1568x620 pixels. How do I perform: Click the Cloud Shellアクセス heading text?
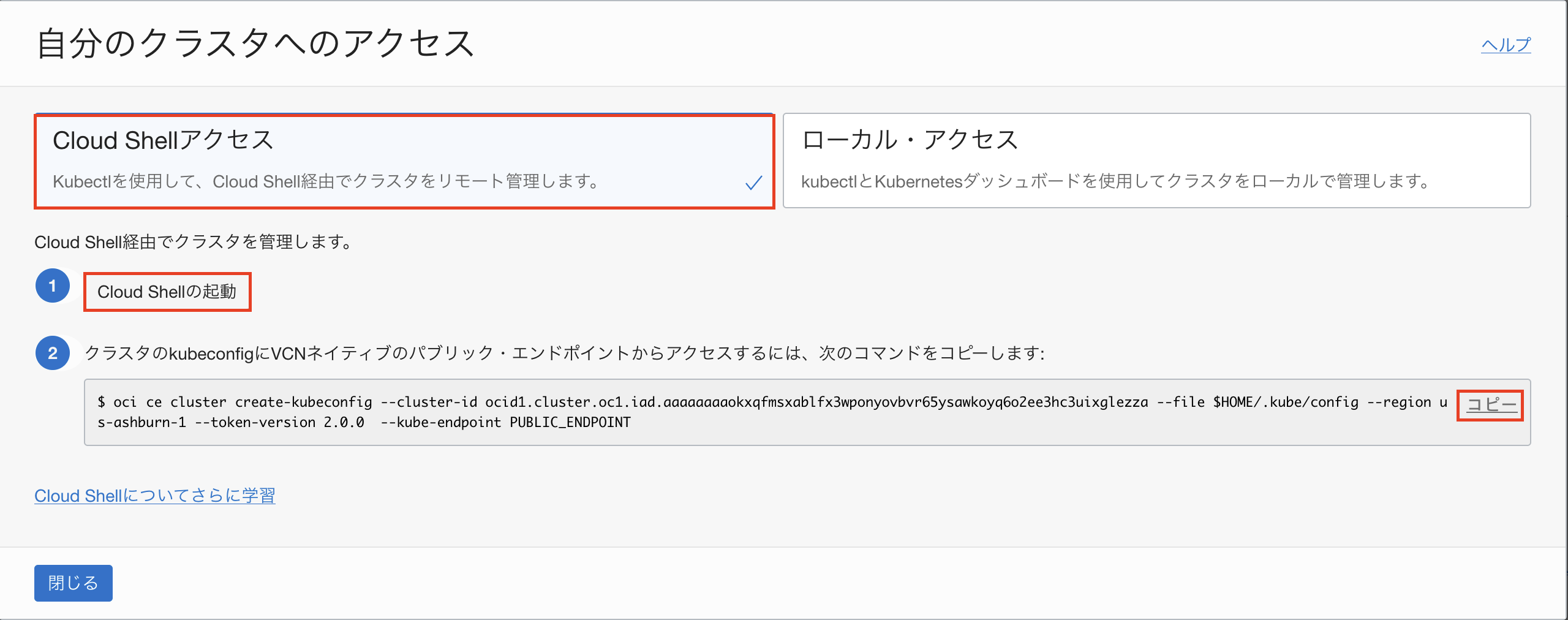point(163,140)
